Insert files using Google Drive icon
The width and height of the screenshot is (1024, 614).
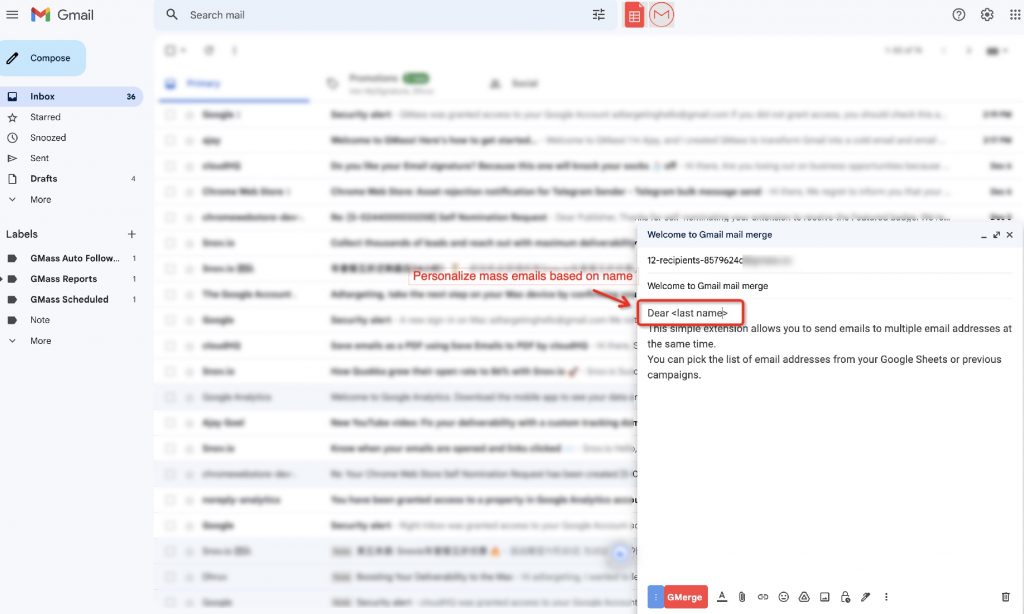(804, 596)
